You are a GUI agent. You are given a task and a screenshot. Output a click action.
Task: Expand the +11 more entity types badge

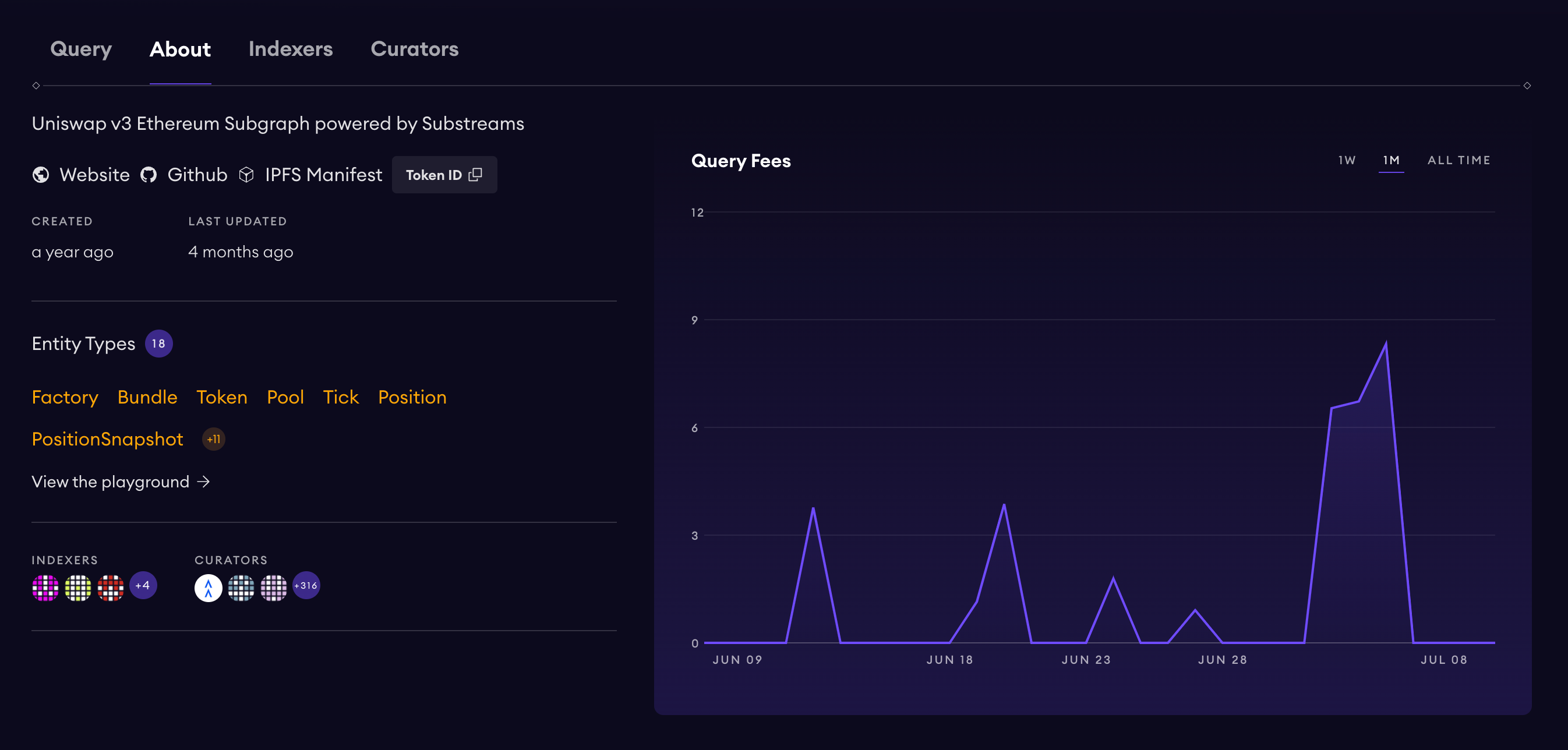[x=214, y=439]
